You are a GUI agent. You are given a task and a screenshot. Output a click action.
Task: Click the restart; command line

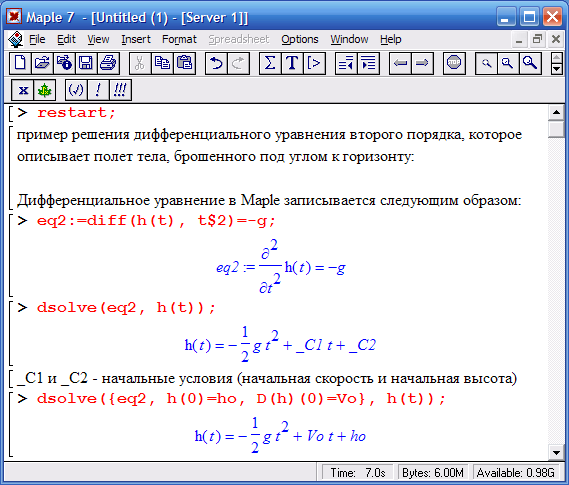coord(76,112)
